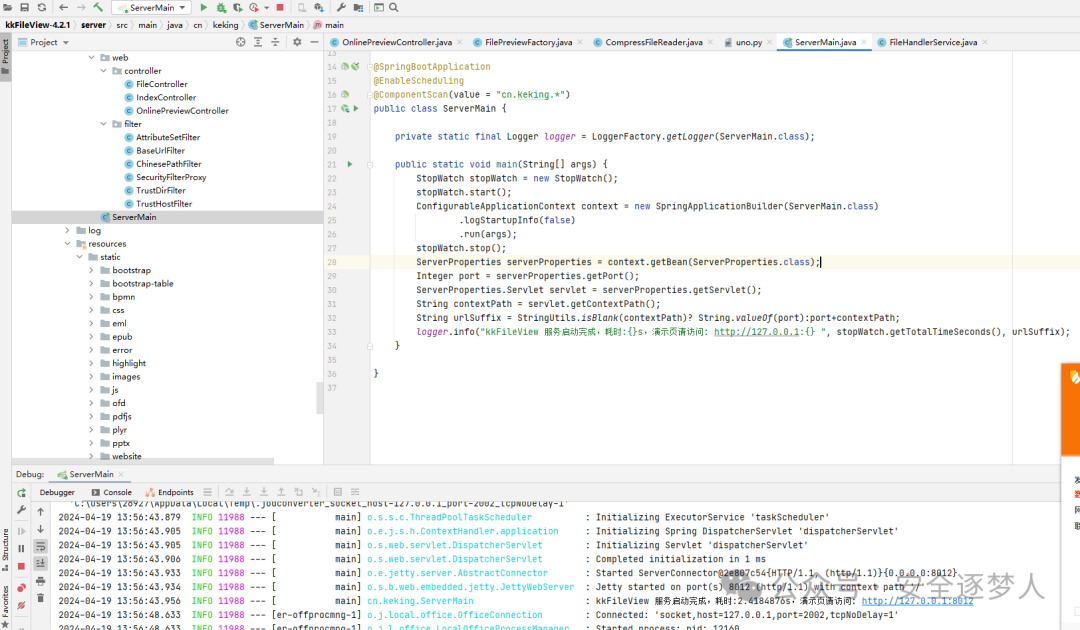Collapse the controller folder
Viewport: 1080px width, 630px height.
point(103,71)
